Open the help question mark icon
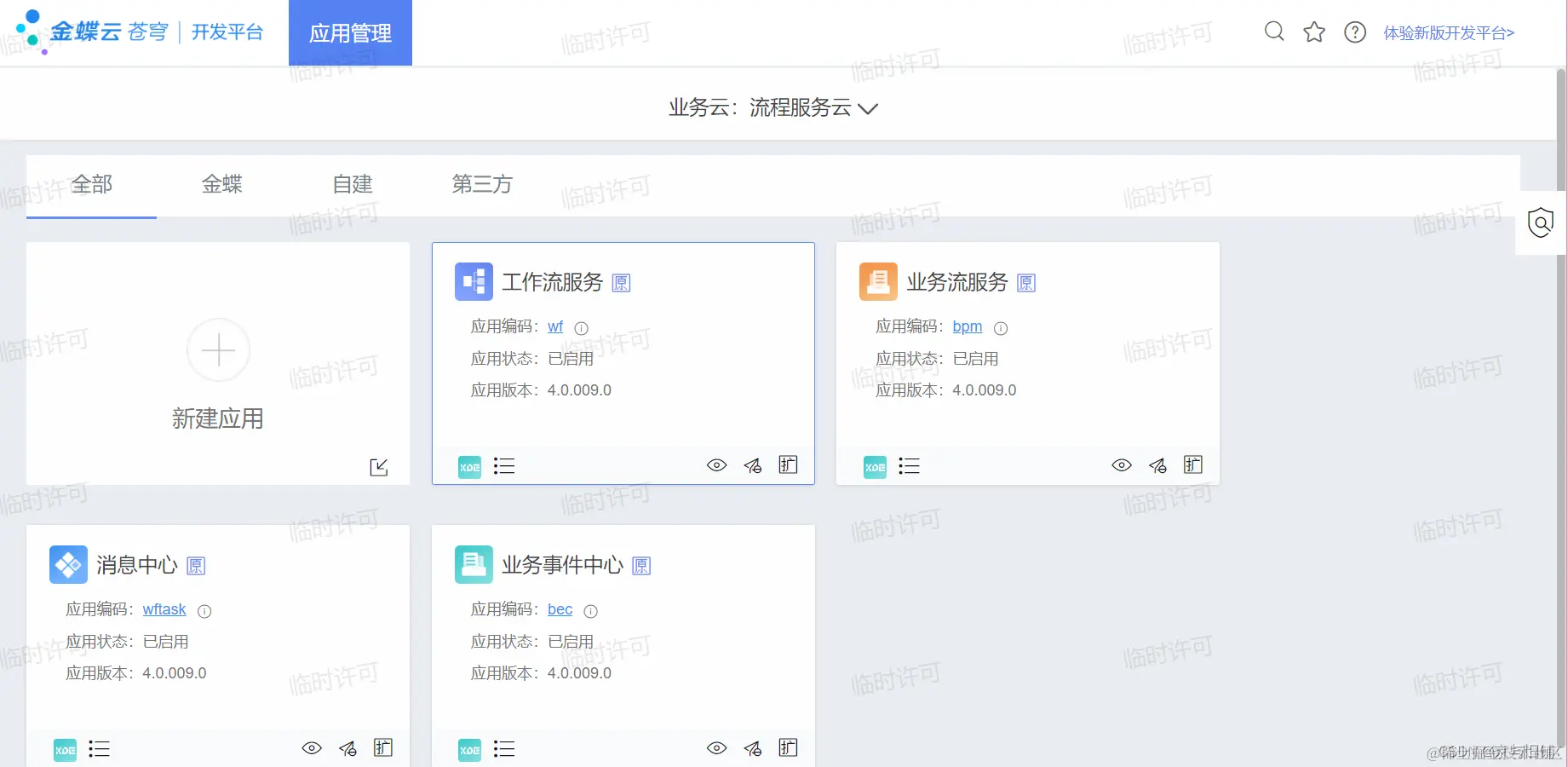This screenshot has width=1568, height=767. 1355,32
